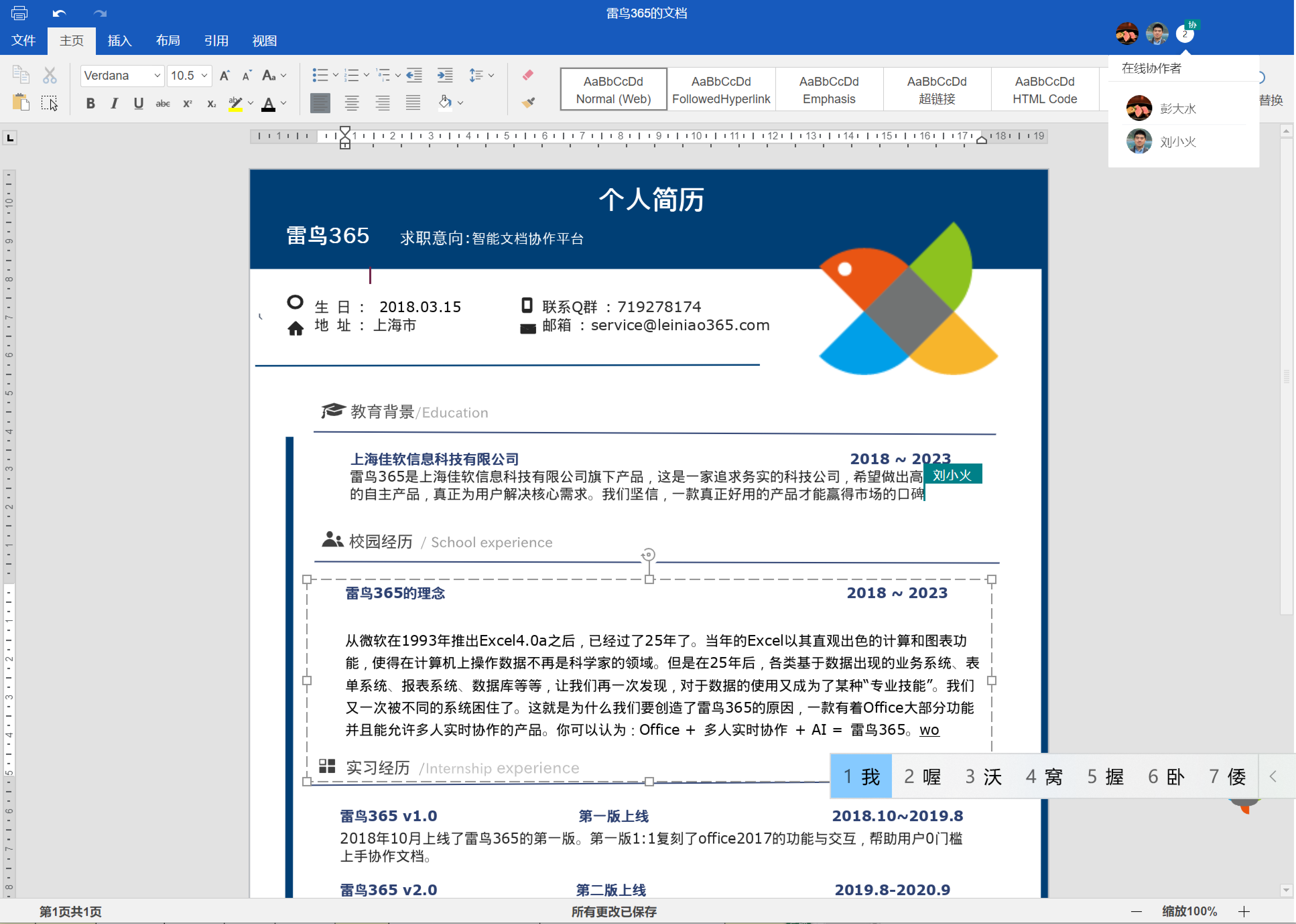Click the increase indent icon
The image size is (1296, 924).
tap(445, 75)
